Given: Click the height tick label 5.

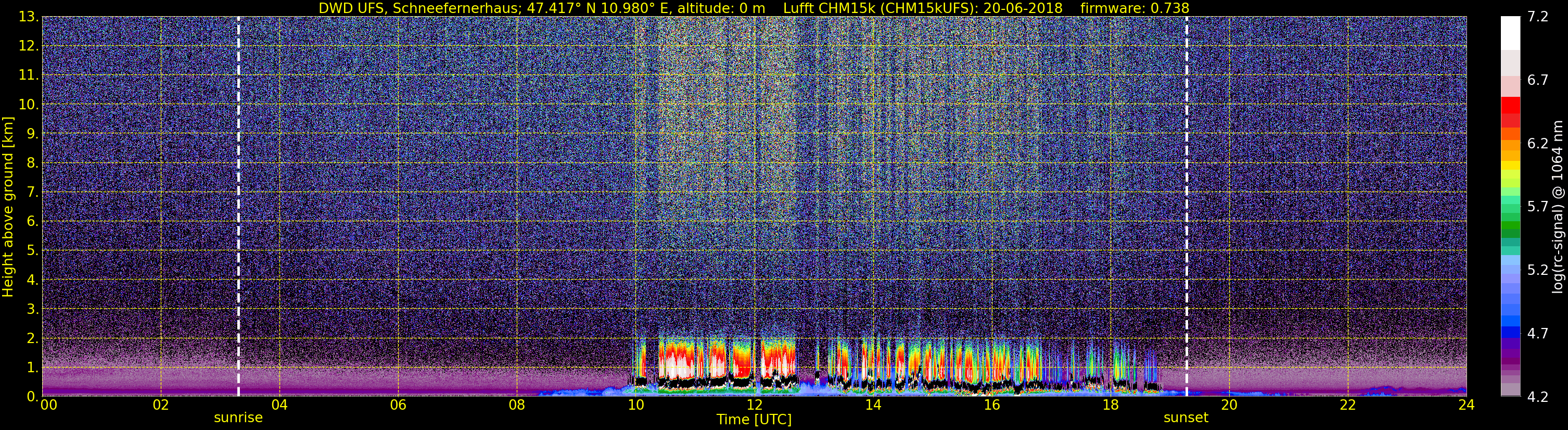Looking at the screenshot, I should tap(32, 250).
